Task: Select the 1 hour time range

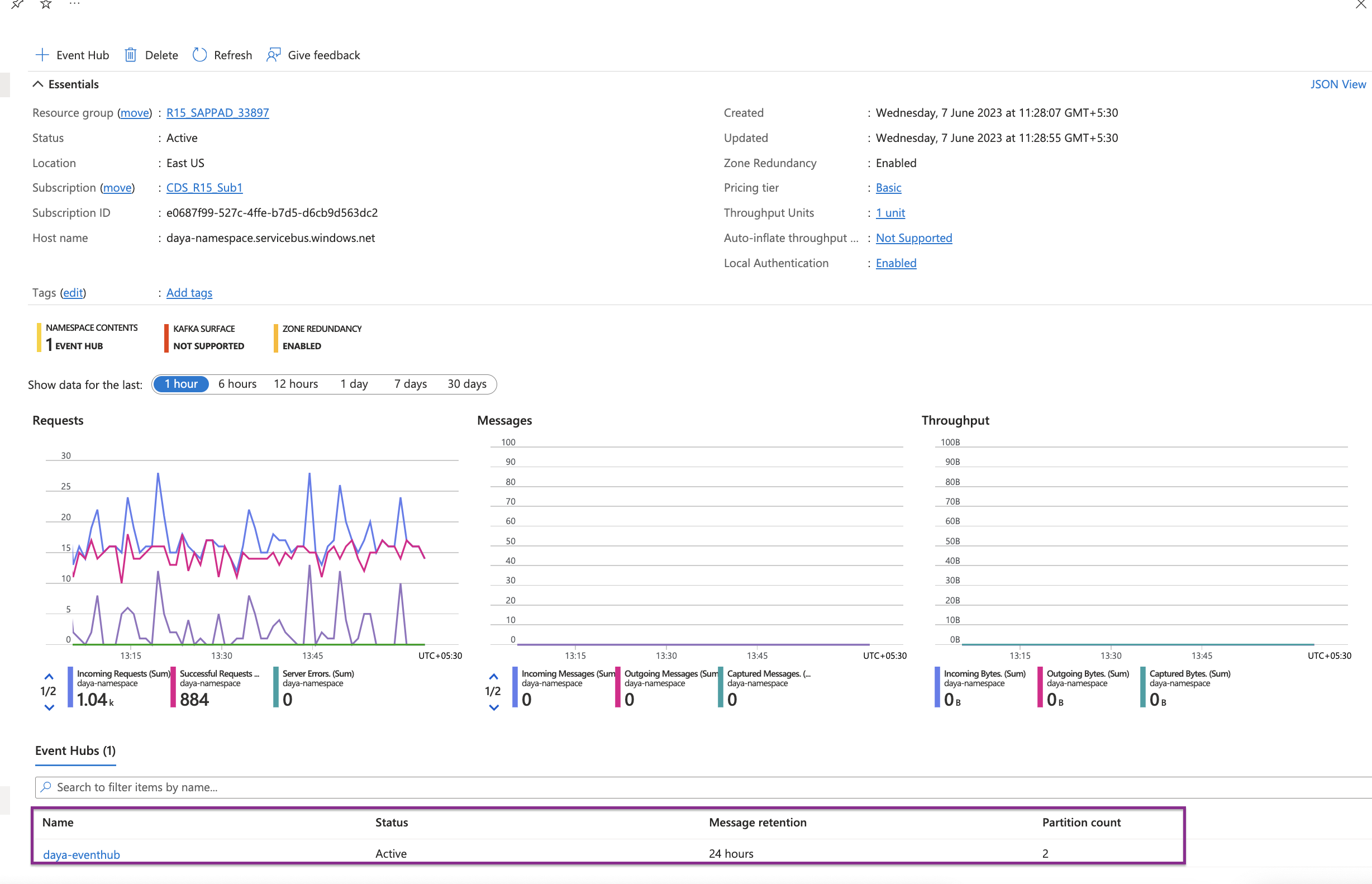Action: (x=181, y=384)
